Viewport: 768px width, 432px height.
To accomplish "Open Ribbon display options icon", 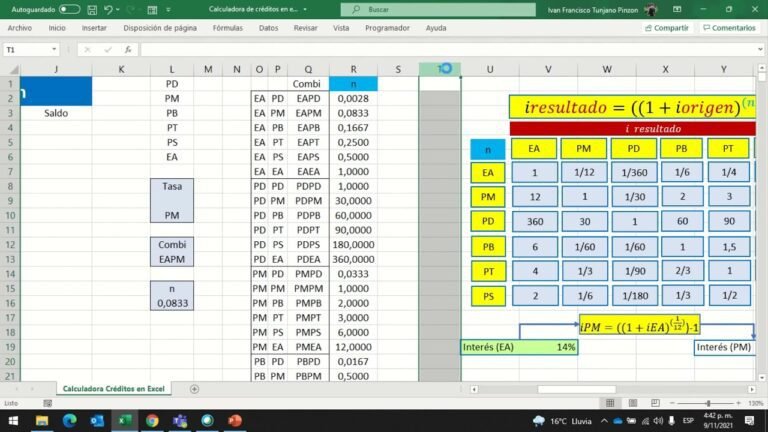I will tap(677, 9).
